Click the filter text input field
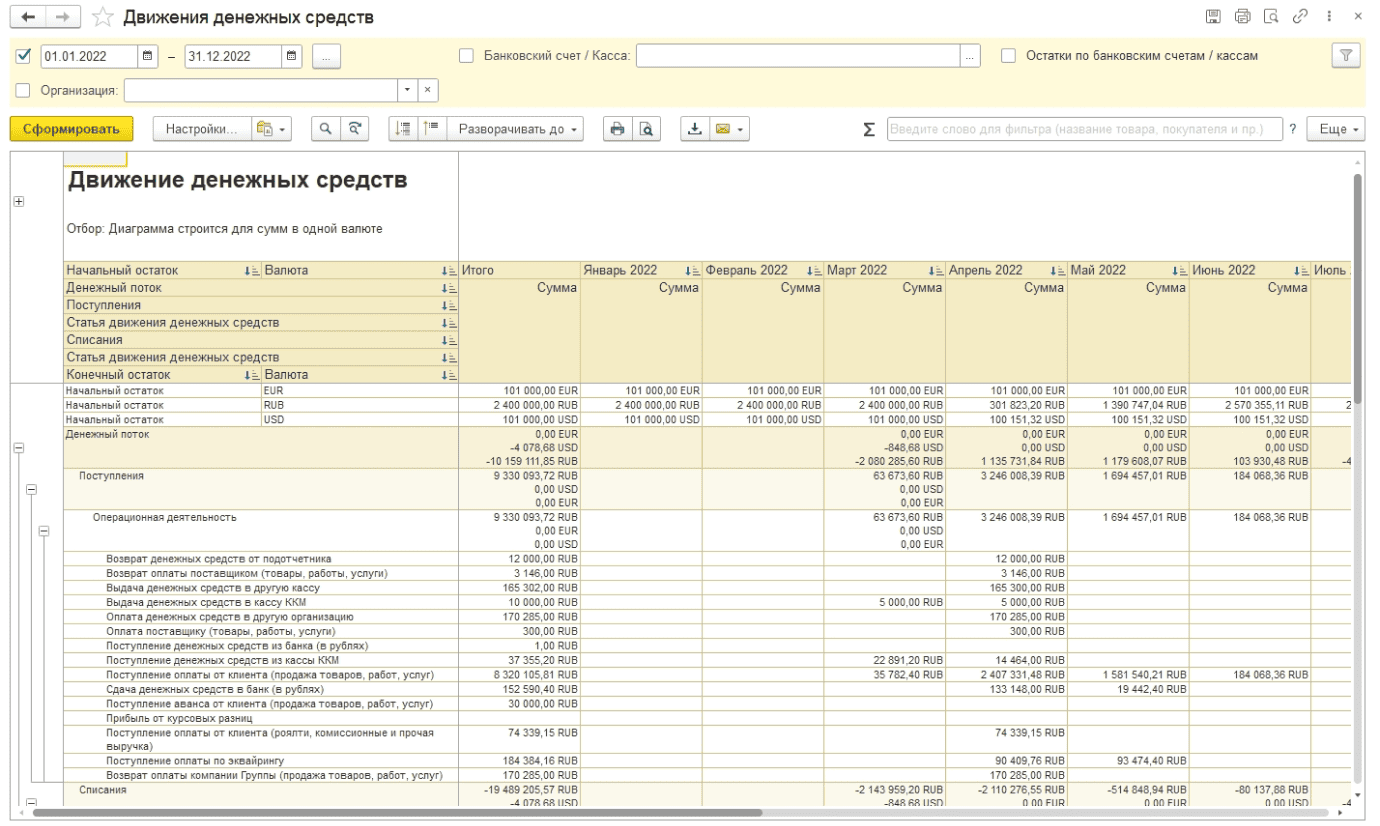The width and height of the screenshot is (1380, 826). pyautogui.click(x=1084, y=129)
